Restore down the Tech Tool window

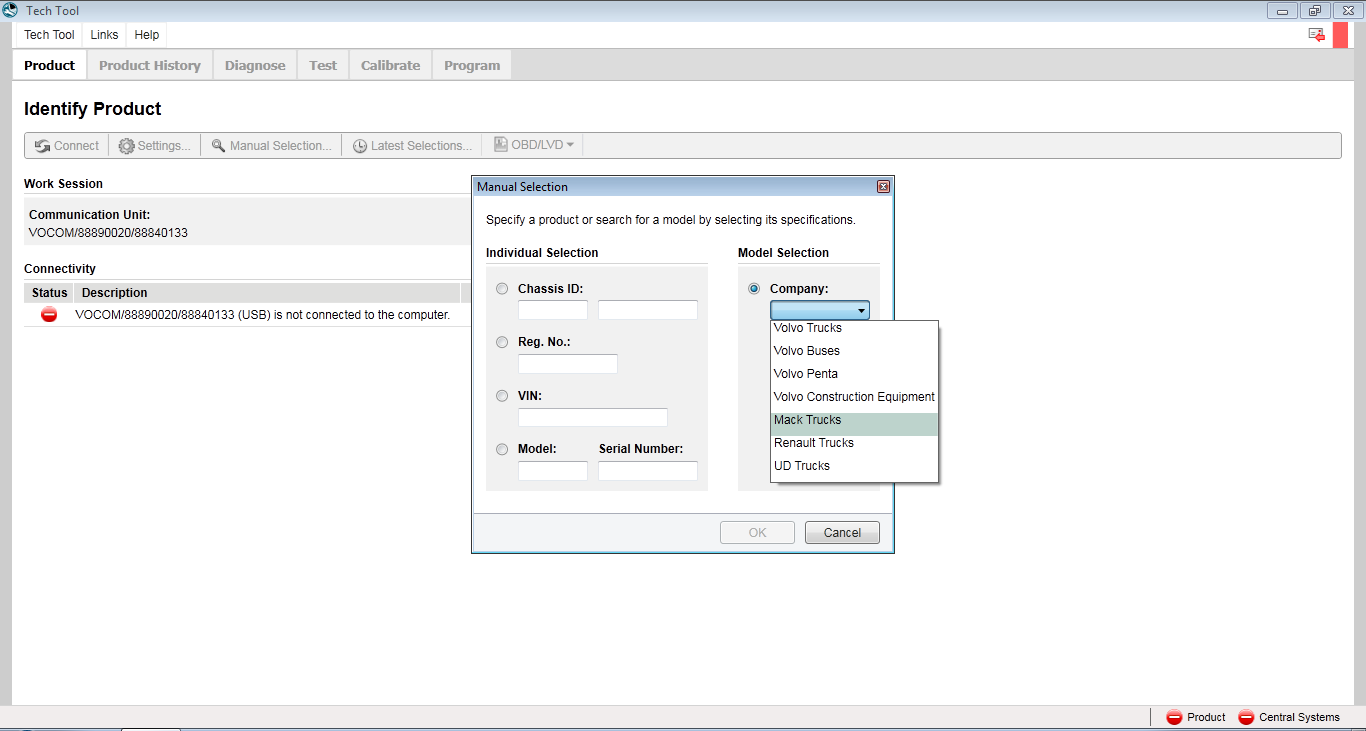click(1314, 11)
